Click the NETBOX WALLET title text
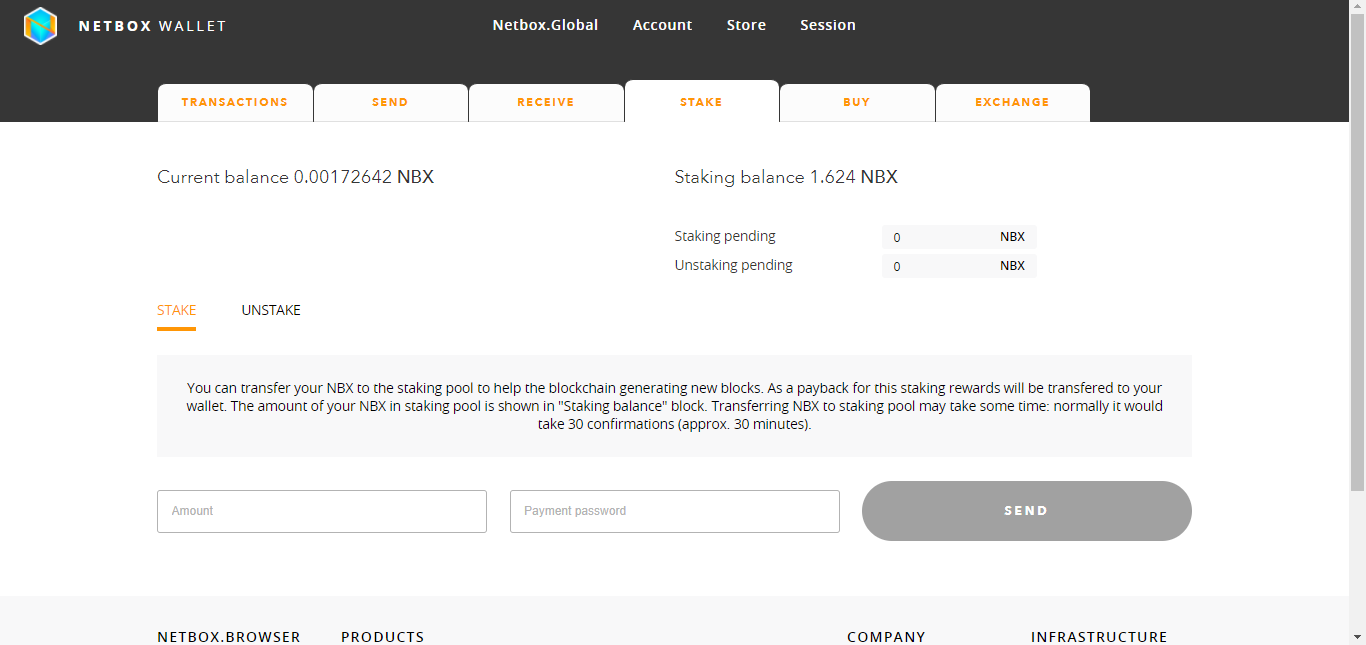 pyautogui.click(x=153, y=26)
